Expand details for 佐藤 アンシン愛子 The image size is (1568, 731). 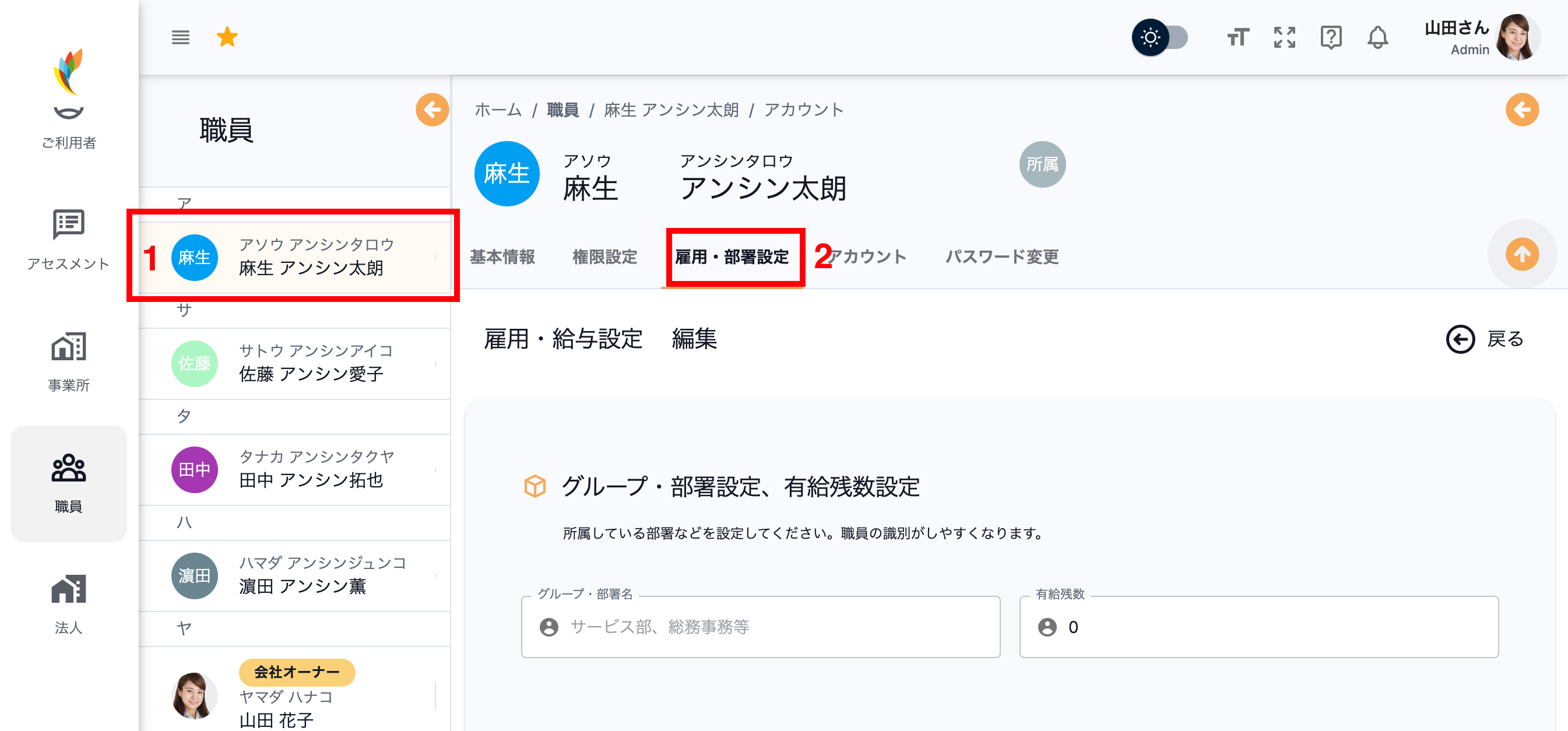click(436, 363)
